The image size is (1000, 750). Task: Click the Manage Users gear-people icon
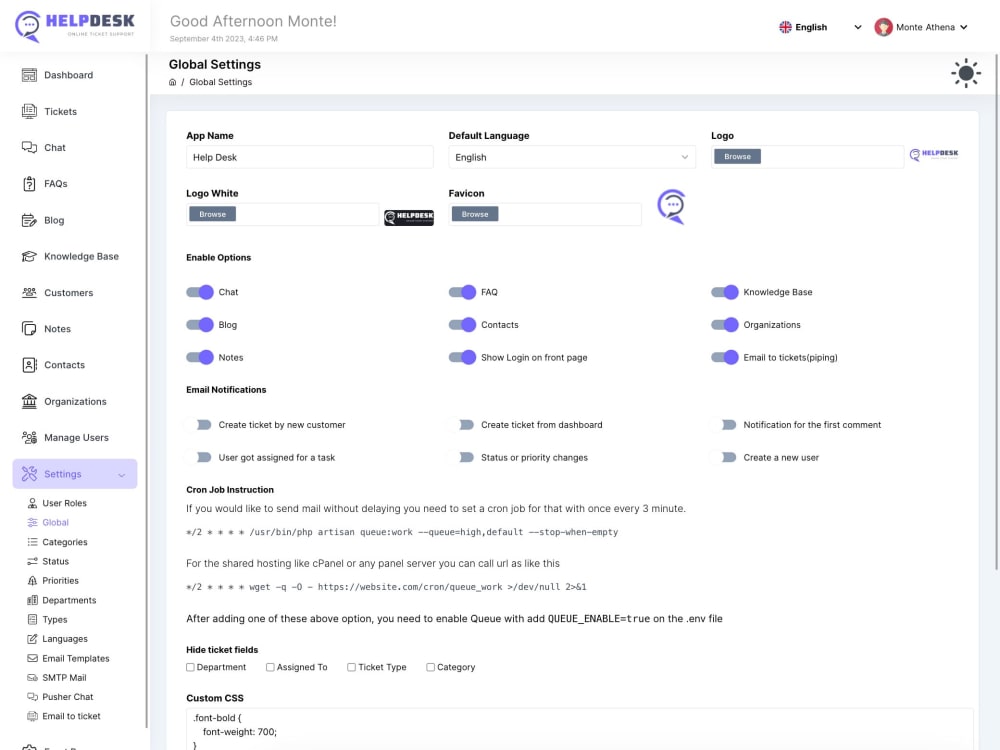[29, 438]
